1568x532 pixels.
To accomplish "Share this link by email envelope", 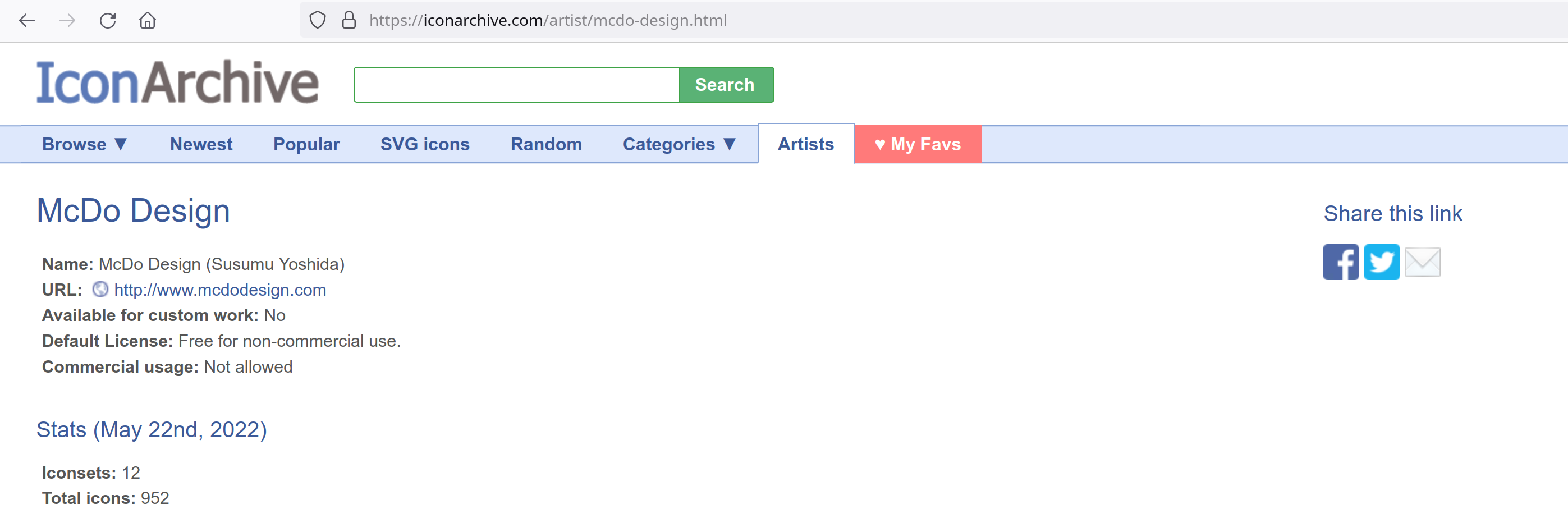I will point(1422,262).
